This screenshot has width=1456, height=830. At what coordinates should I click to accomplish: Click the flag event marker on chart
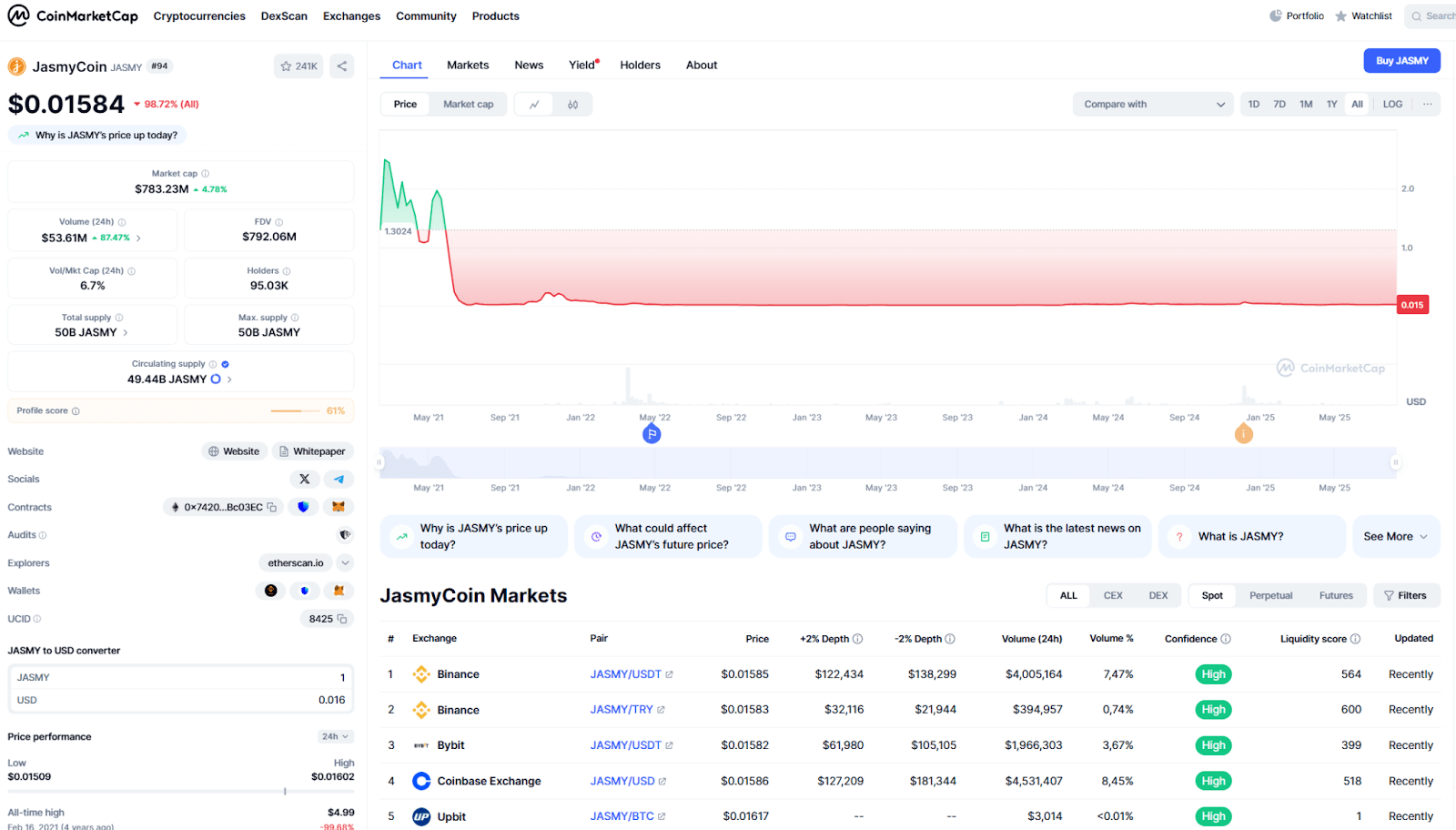[x=652, y=434]
